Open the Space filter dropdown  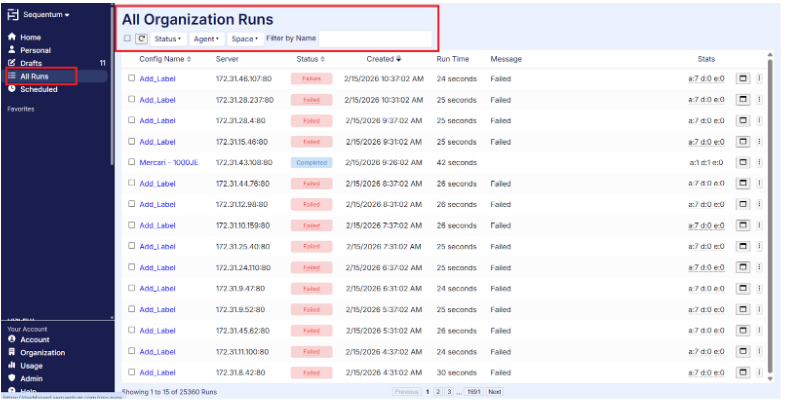point(244,39)
